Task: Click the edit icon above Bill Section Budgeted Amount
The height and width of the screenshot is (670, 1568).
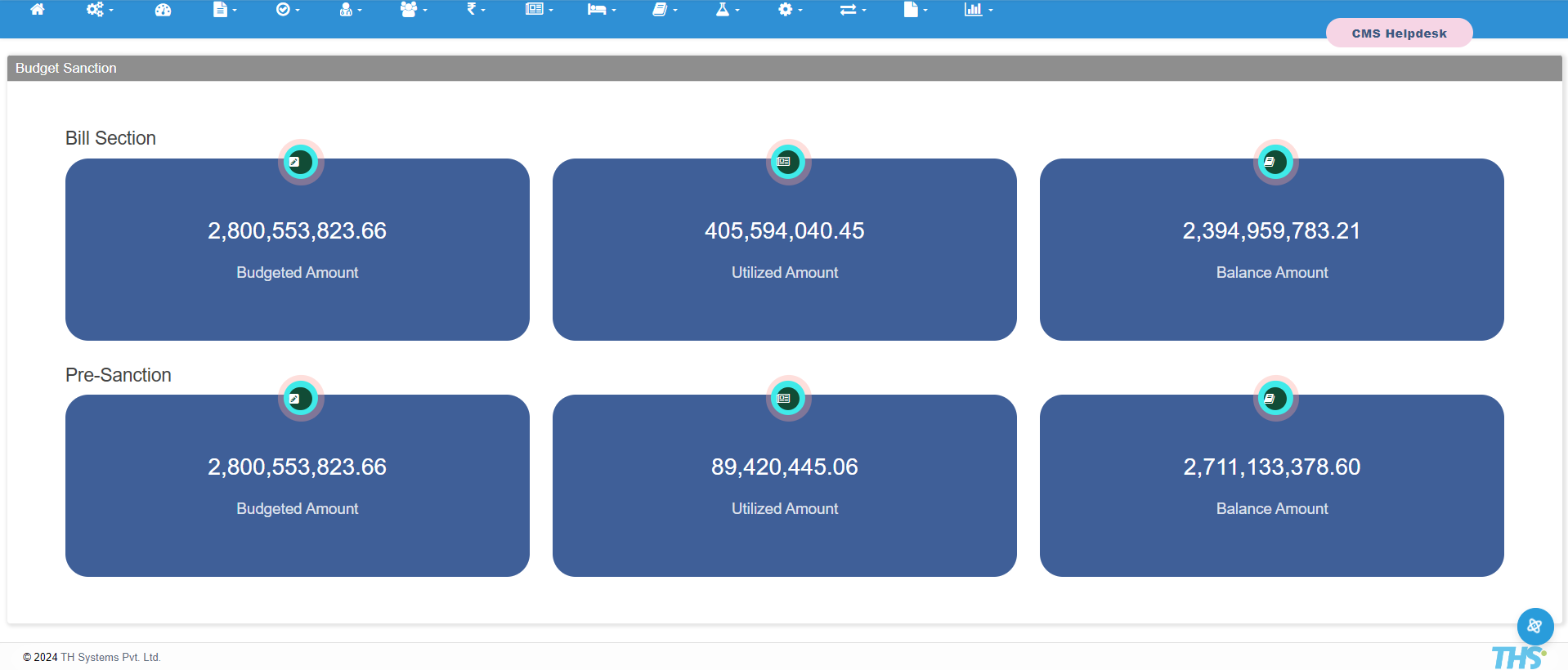Action: 301,162
